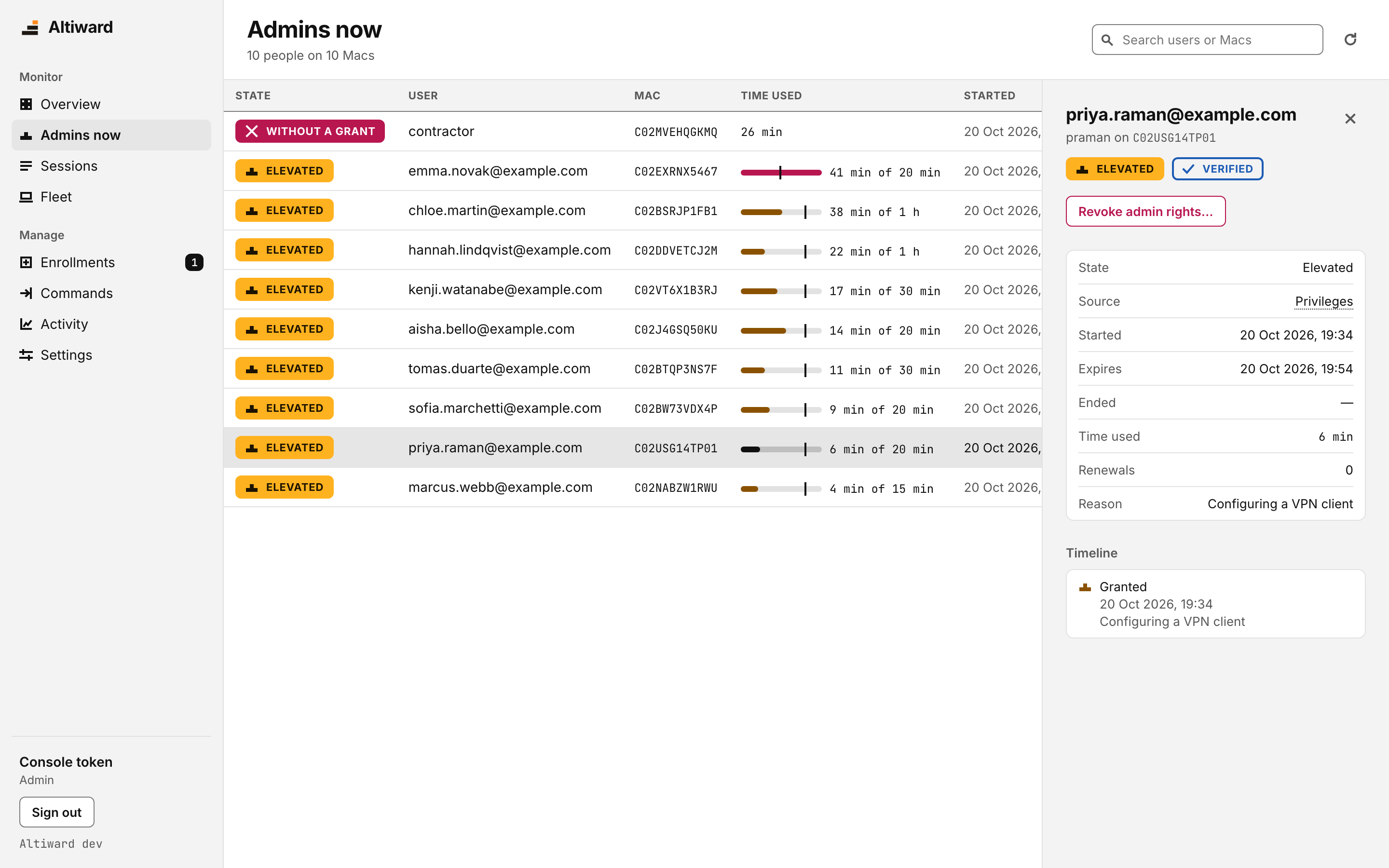Screen dimensions: 1389x868
Task: Click emma.novak's overdue time-used bar
Action: (x=781, y=172)
